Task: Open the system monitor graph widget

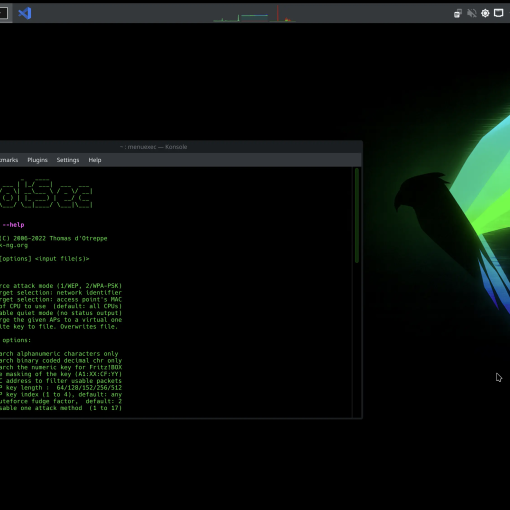Action: point(254,14)
